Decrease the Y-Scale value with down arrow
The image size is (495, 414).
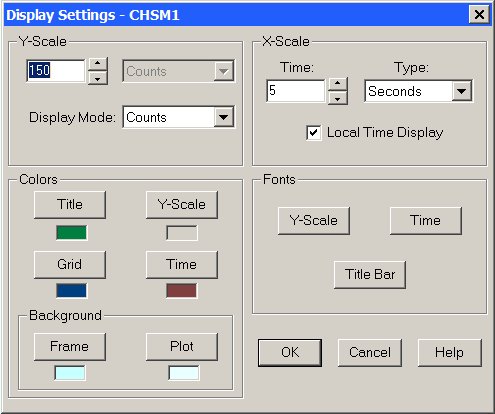[x=97, y=79]
